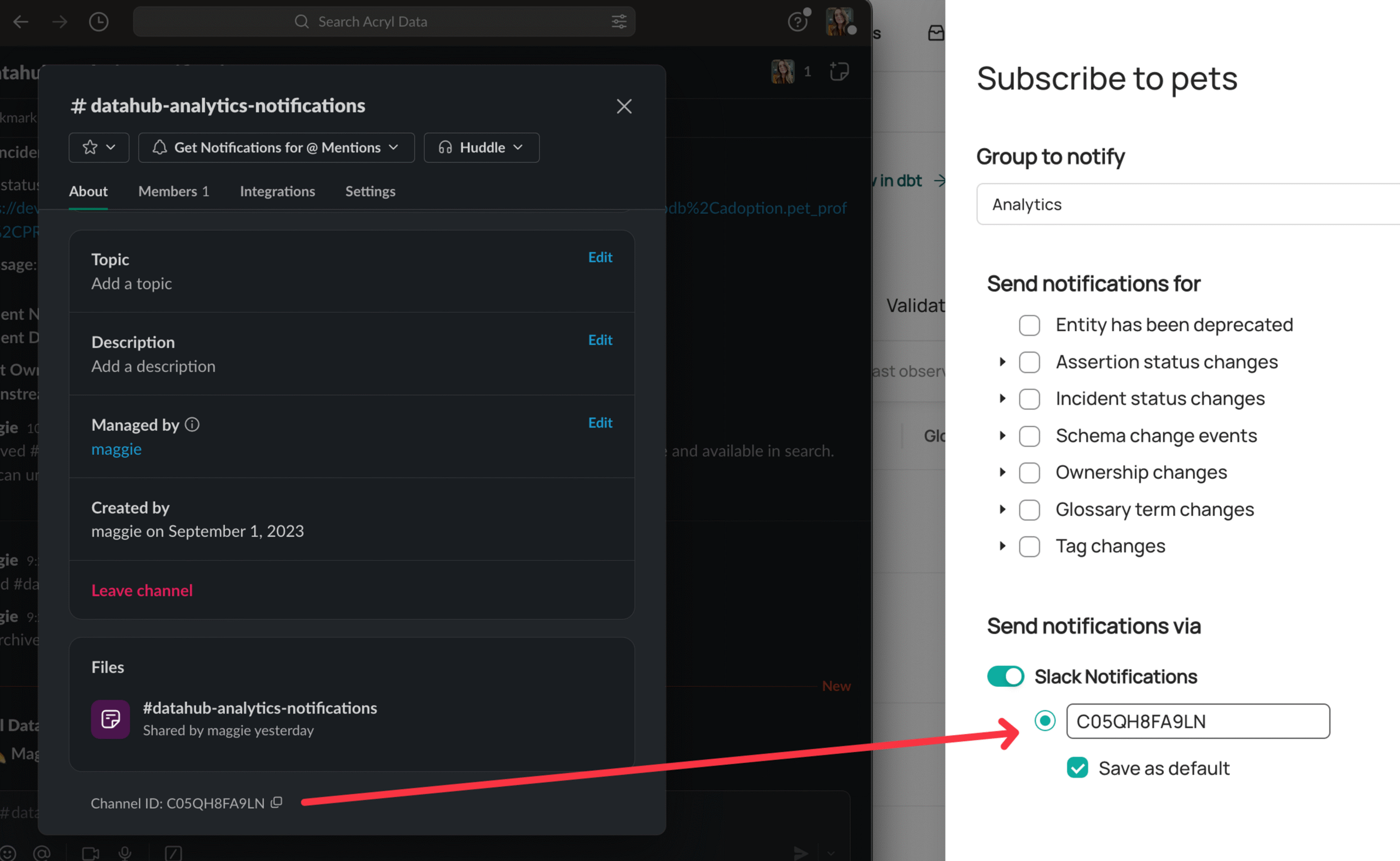Open the shared canvas file icon
1400x861 pixels.
click(x=110, y=719)
